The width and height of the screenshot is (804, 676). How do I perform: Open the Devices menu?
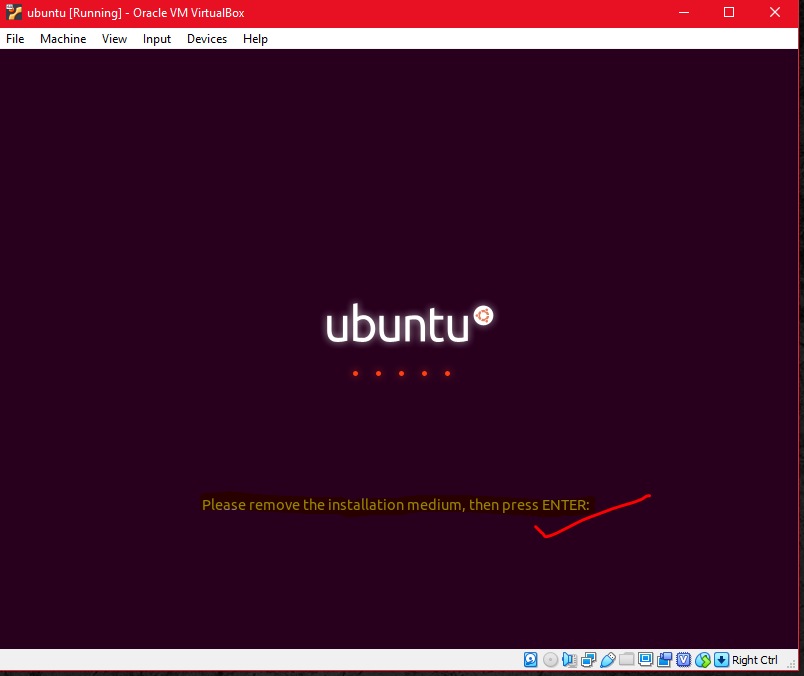207,39
